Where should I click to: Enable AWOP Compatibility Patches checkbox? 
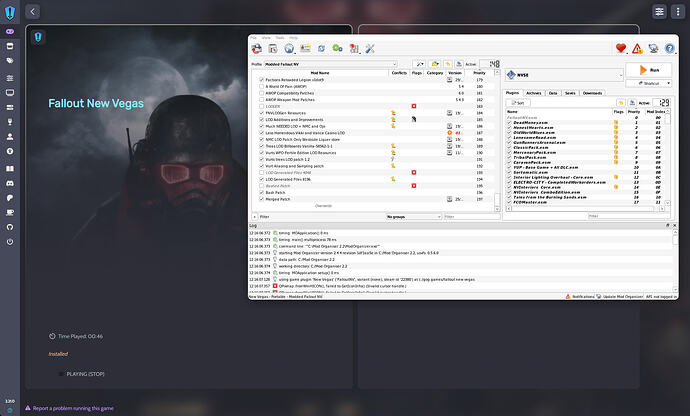pyautogui.click(x=262, y=93)
